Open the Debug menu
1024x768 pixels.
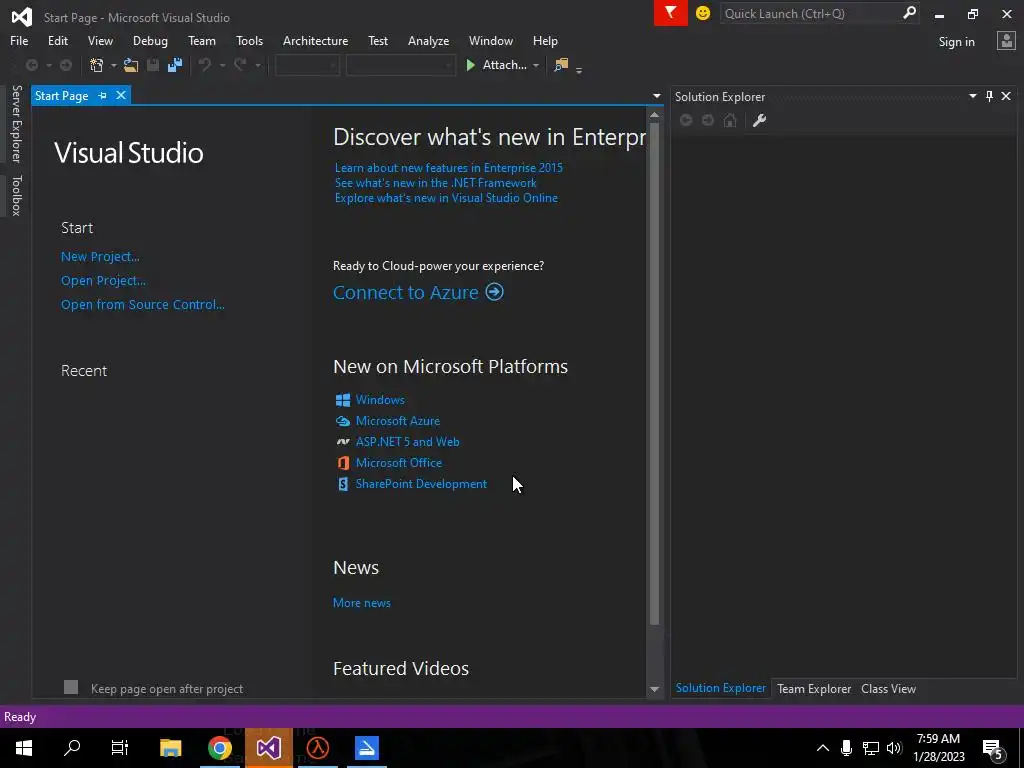click(150, 40)
